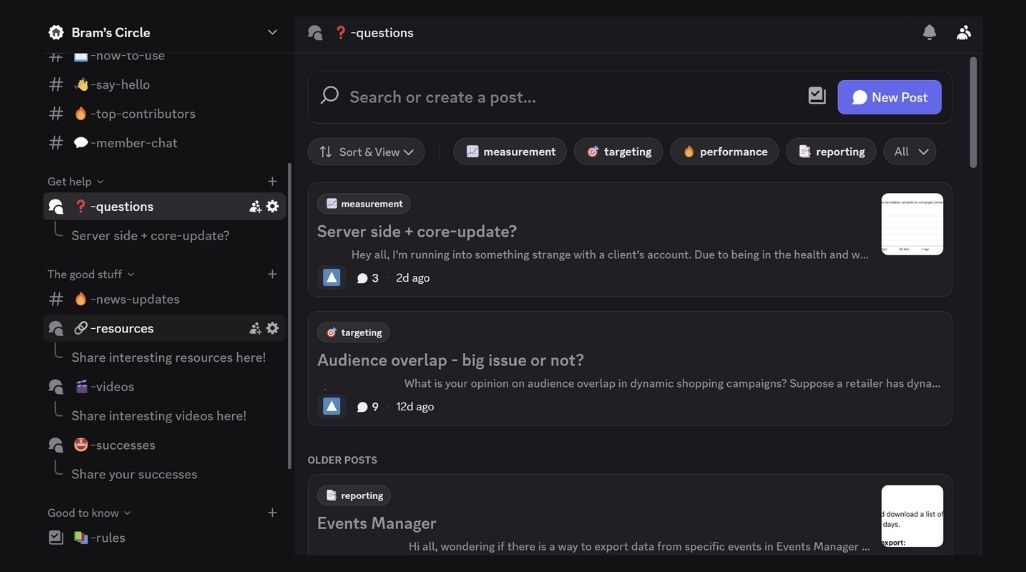Image resolution: width=1026 pixels, height=572 pixels.
Task: Click hash icon next to -say-hello
Action: tap(56, 84)
